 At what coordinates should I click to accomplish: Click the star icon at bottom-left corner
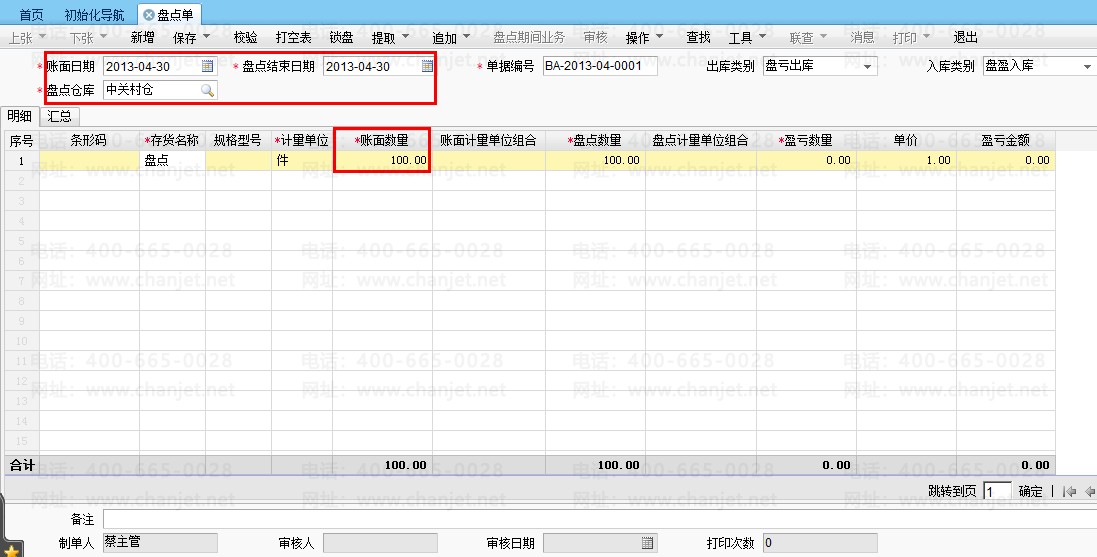(x=13, y=549)
